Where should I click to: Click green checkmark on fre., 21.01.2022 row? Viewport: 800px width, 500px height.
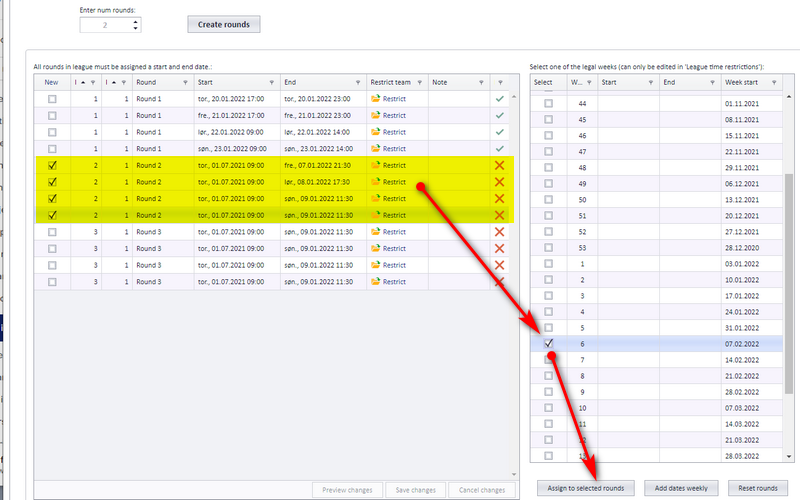click(499, 116)
